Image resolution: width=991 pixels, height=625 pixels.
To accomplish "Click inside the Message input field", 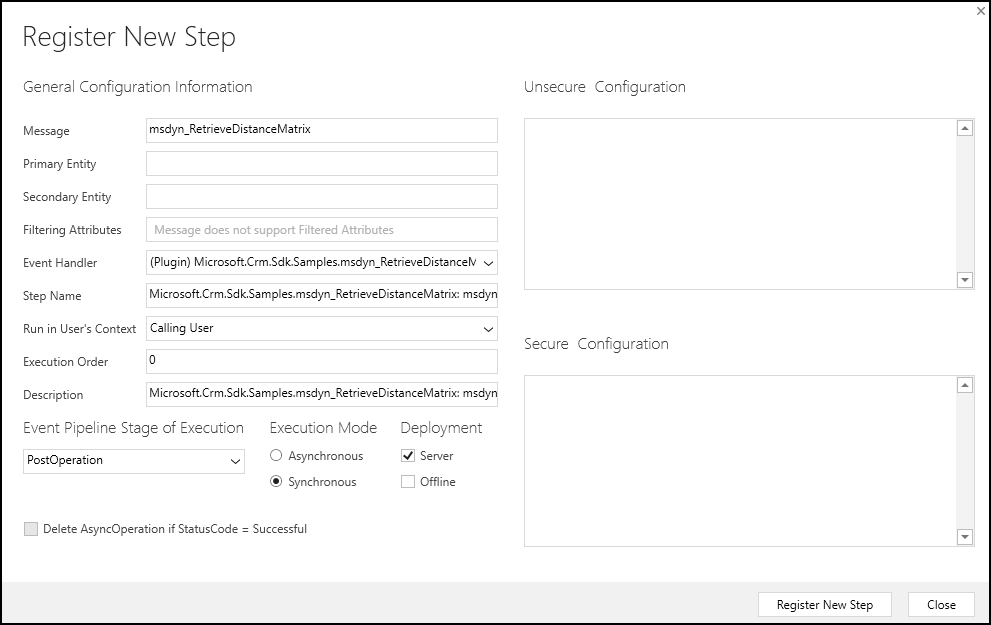I will 320,130.
